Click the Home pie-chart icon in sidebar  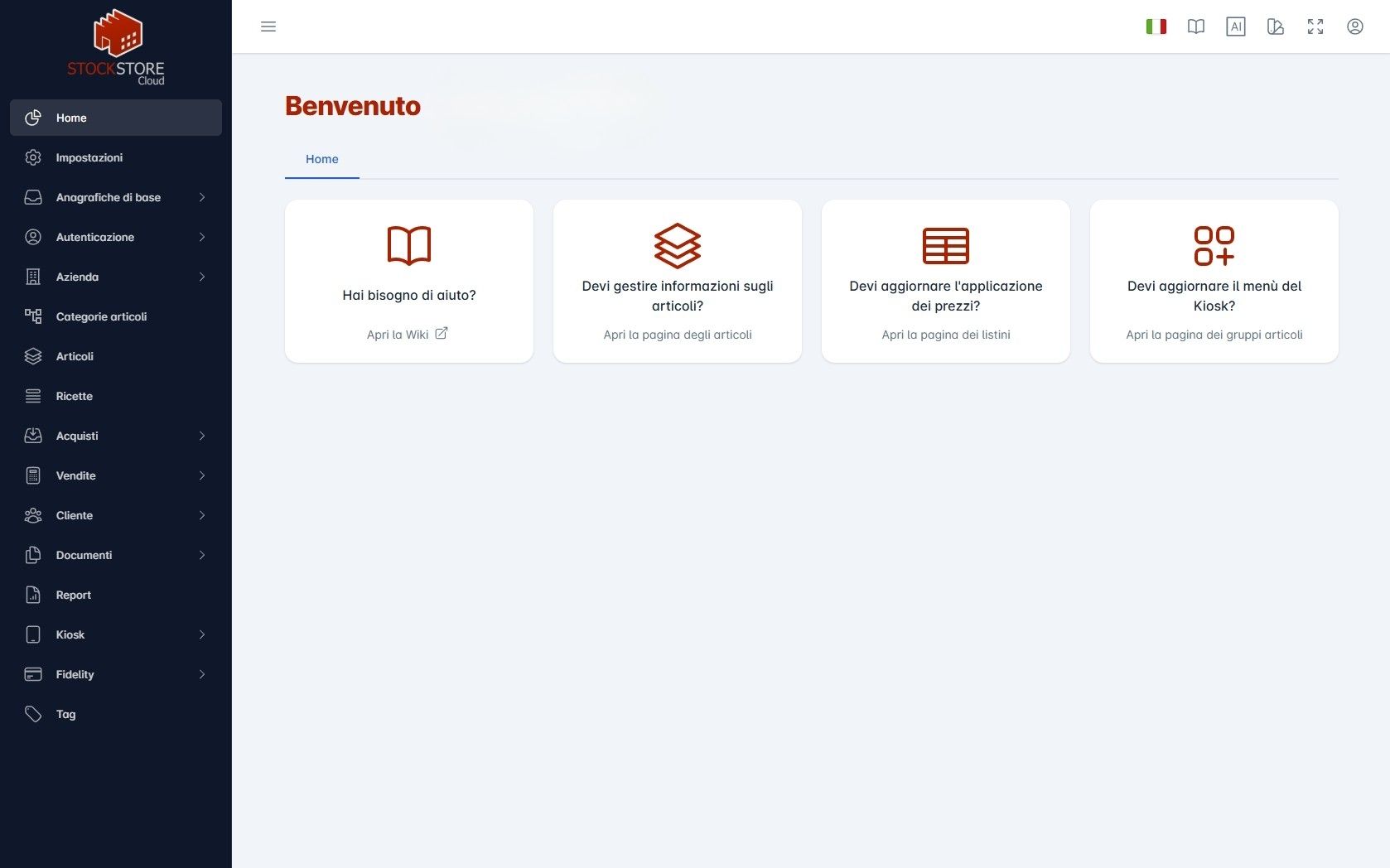point(33,118)
